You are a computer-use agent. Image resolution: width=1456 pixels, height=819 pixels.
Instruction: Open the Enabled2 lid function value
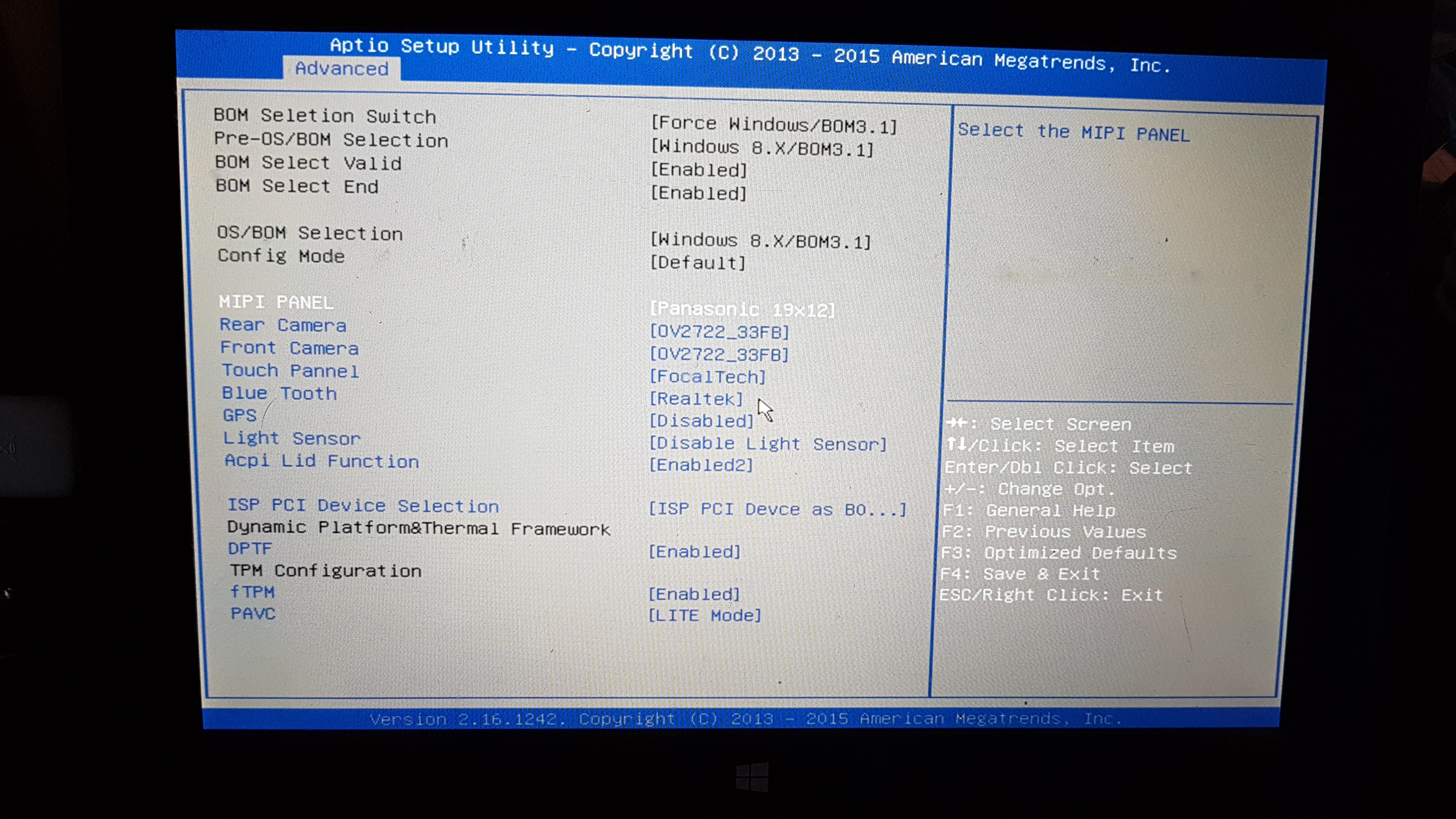tap(701, 465)
